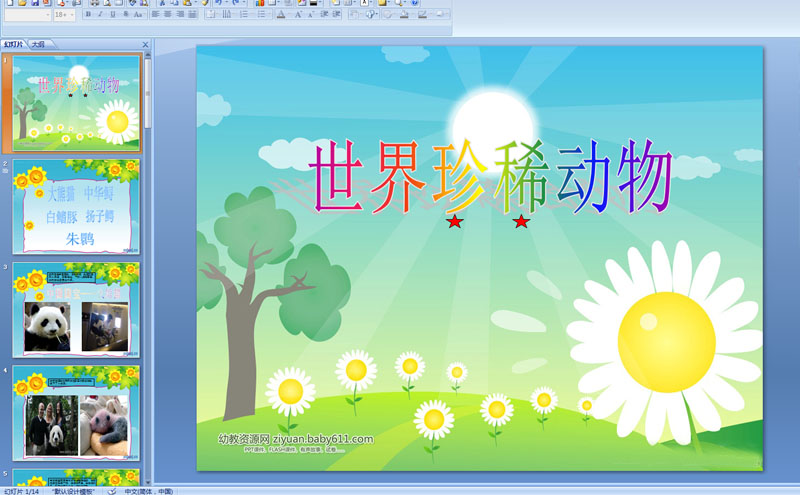Viewport: 800px width, 495px height.
Task: Switch to the 大纲 outline tab
Action: 37,44
